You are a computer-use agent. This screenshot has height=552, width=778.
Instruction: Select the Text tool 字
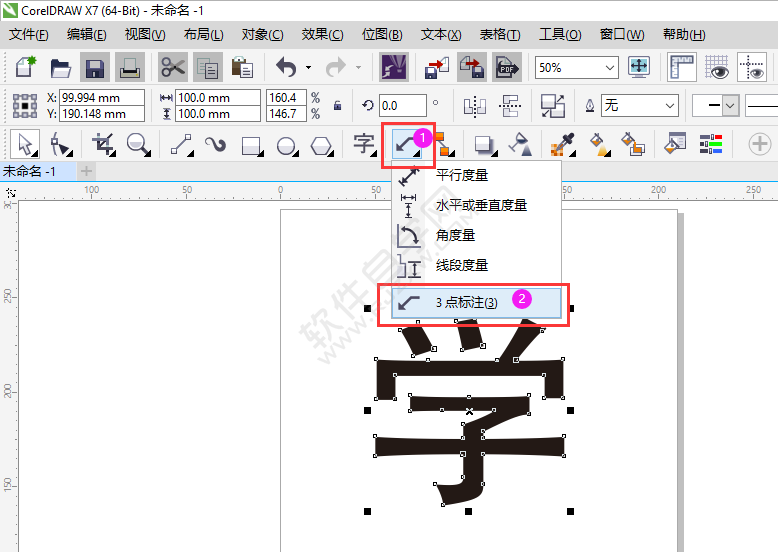tap(364, 144)
